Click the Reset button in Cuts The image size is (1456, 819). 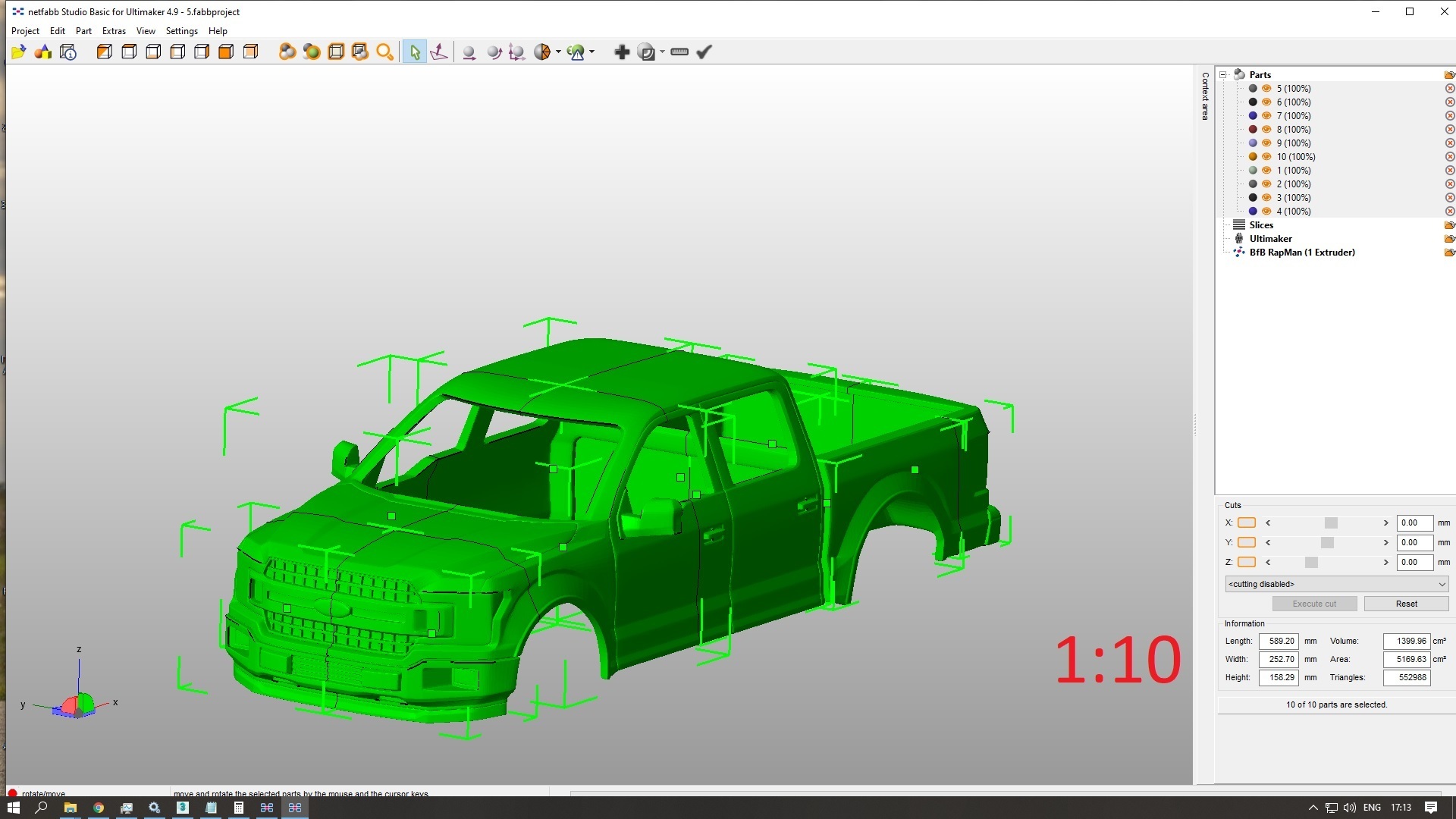(1406, 604)
